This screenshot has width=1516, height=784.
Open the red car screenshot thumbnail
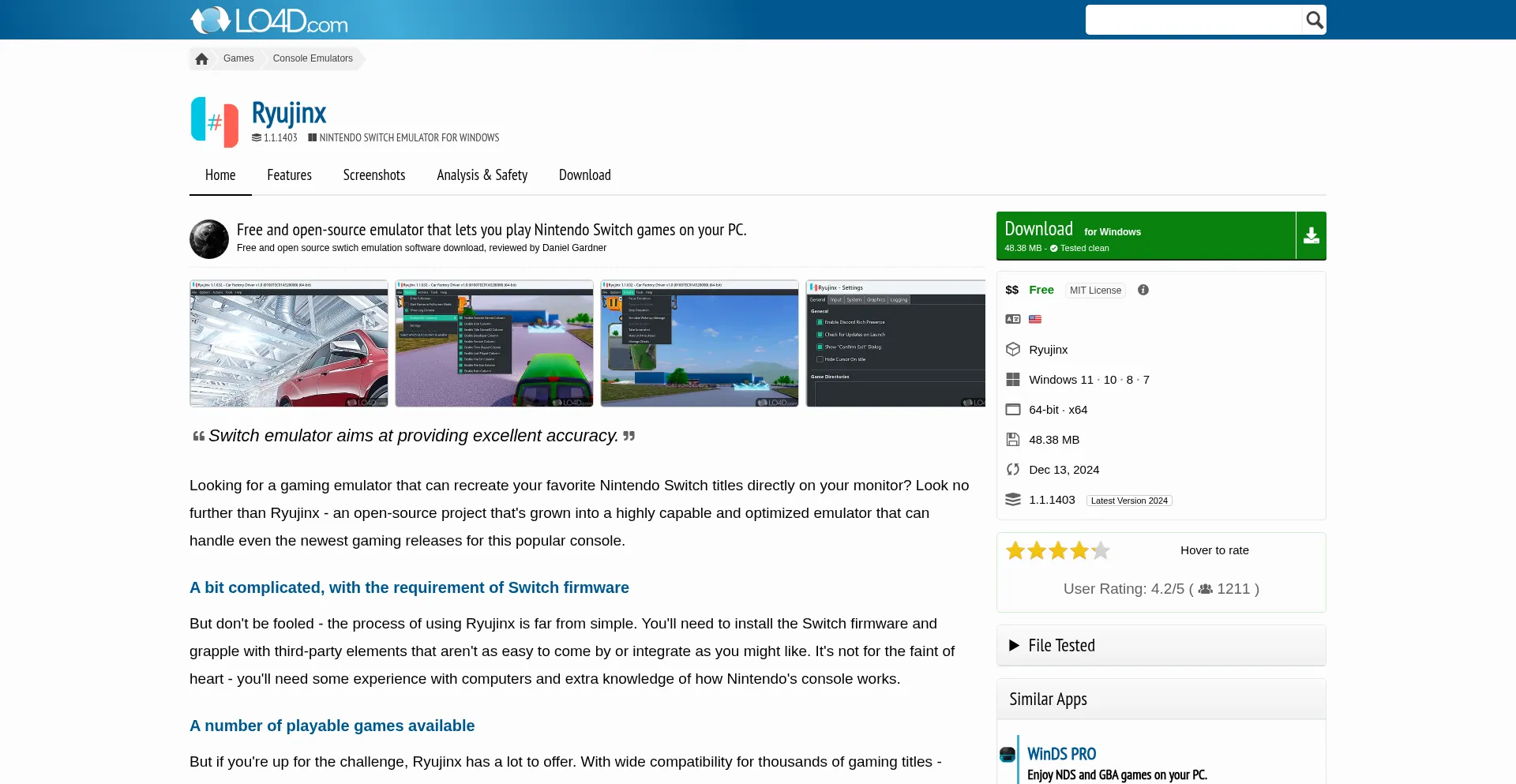click(x=289, y=343)
